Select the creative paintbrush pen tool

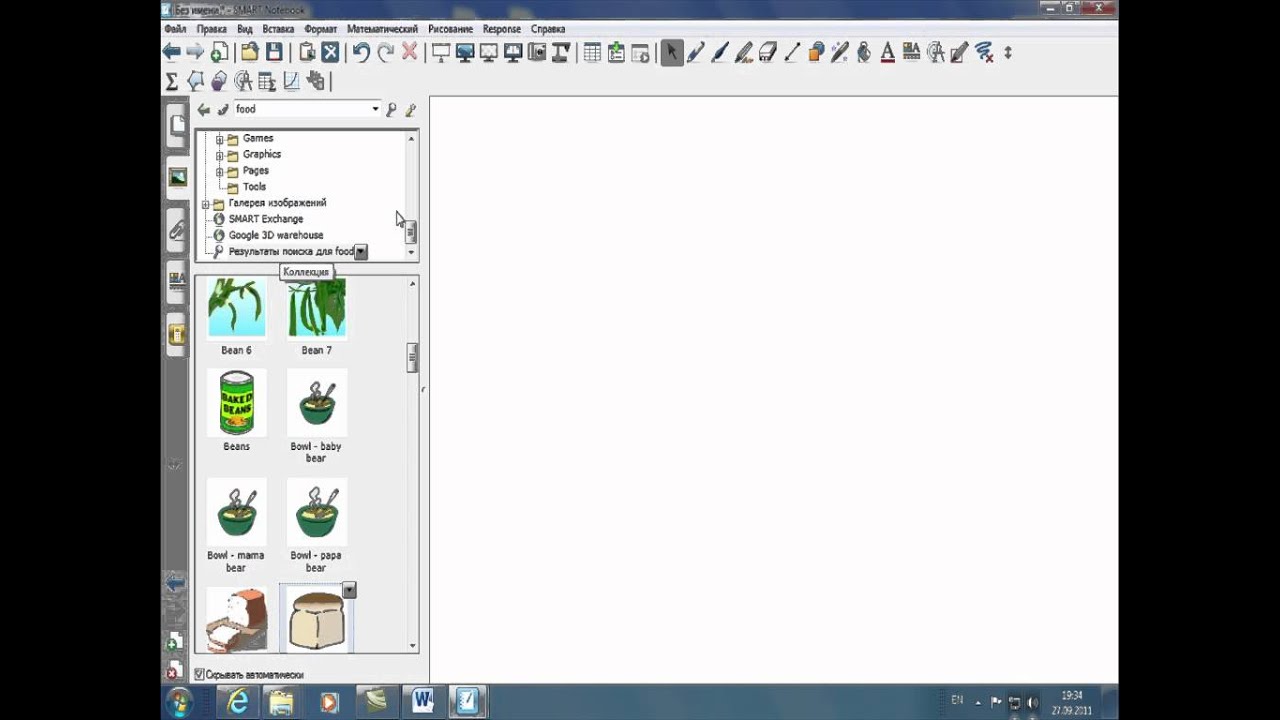point(720,53)
